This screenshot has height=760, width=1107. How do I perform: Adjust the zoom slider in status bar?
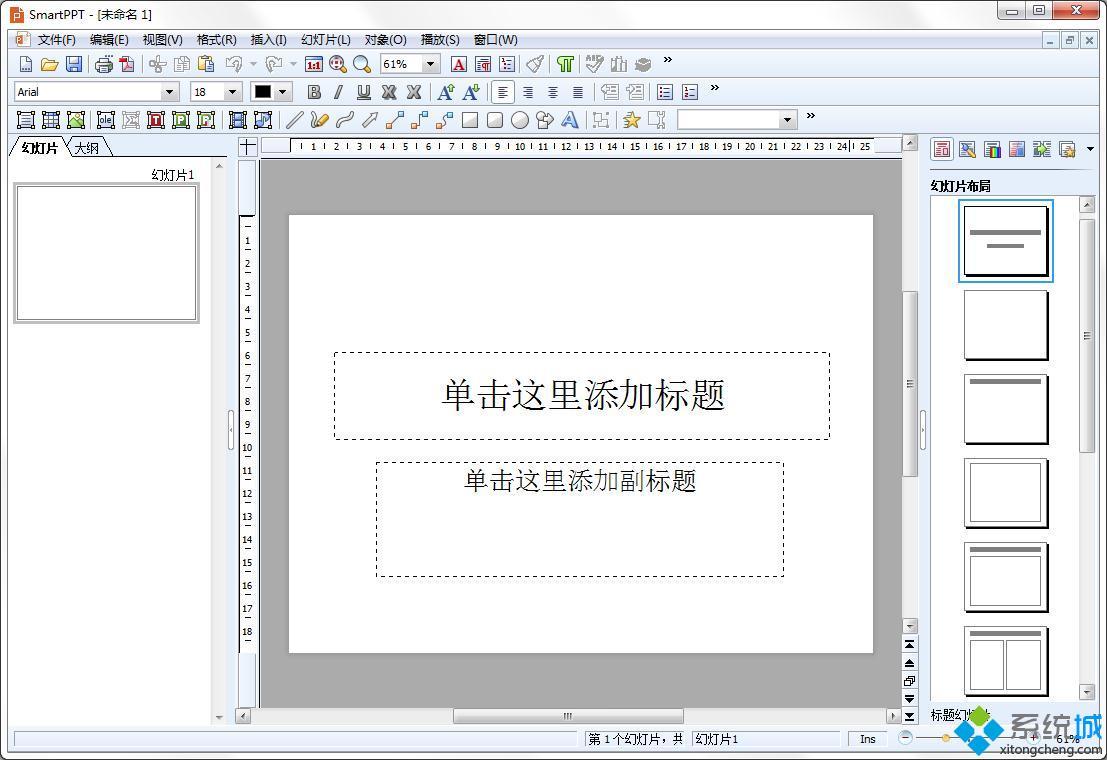tap(946, 738)
